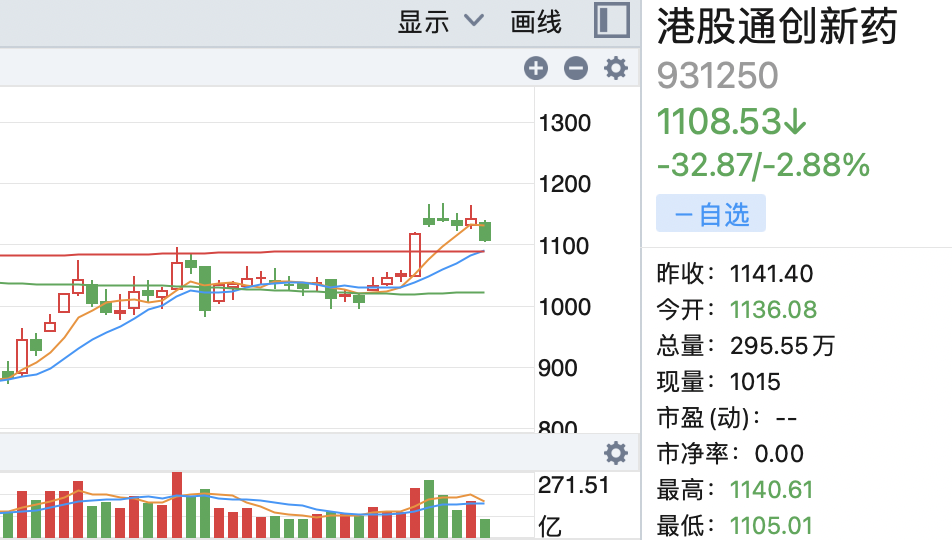Click the 1300 price axis label
Viewport: 952px width, 540px height.
[x=565, y=123]
